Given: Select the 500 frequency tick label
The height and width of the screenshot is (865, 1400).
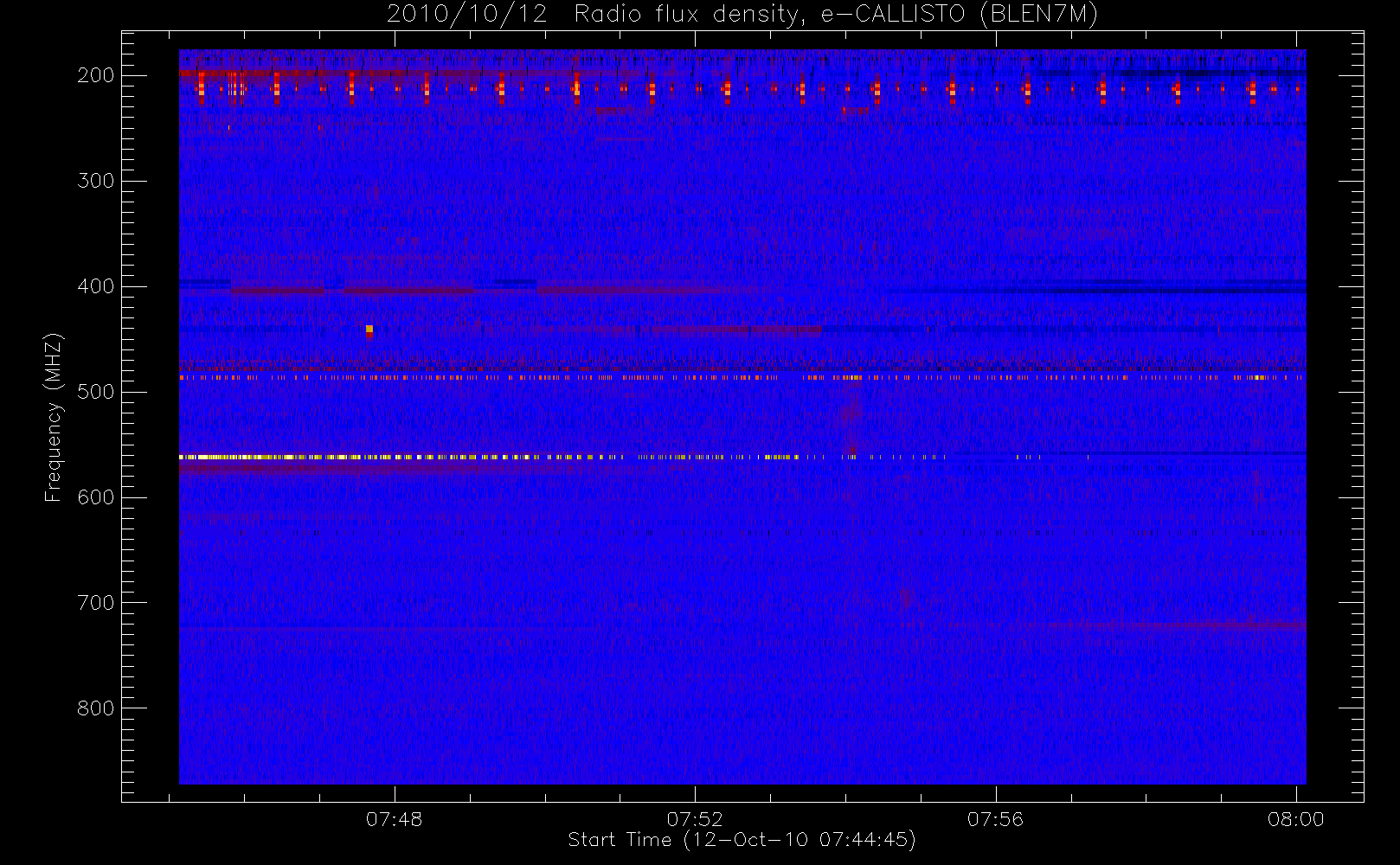Looking at the screenshot, I should [x=96, y=392].
